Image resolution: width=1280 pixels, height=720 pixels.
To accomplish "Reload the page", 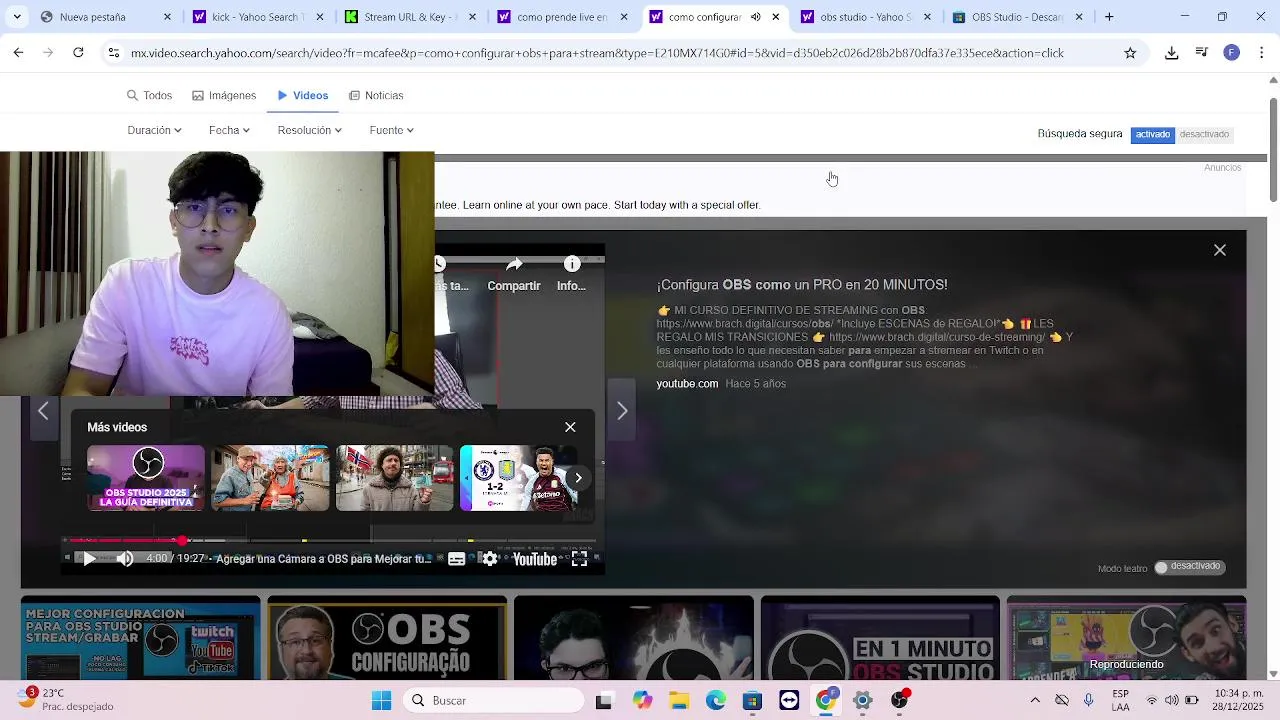I will (x=78, y=53).
